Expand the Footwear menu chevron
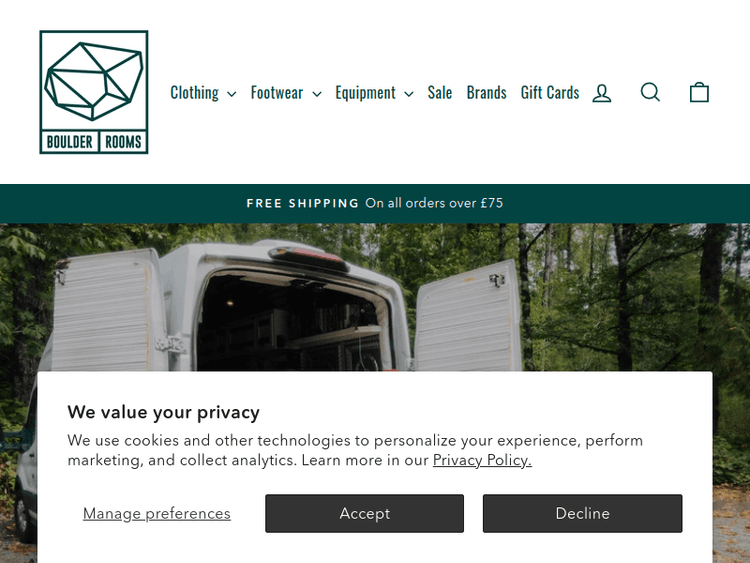This screenshot has height=563, width=750. click(x=317, y=94)
